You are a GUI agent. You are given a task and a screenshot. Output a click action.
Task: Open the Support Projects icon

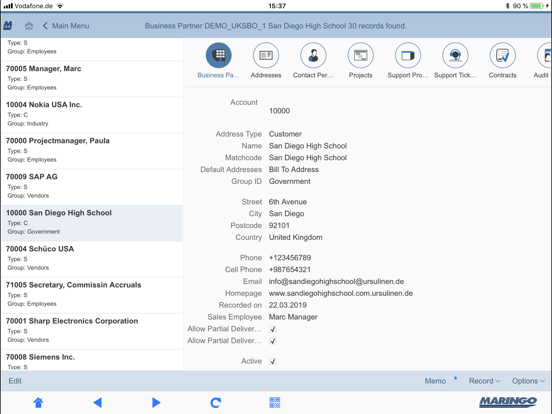(408, 55)
